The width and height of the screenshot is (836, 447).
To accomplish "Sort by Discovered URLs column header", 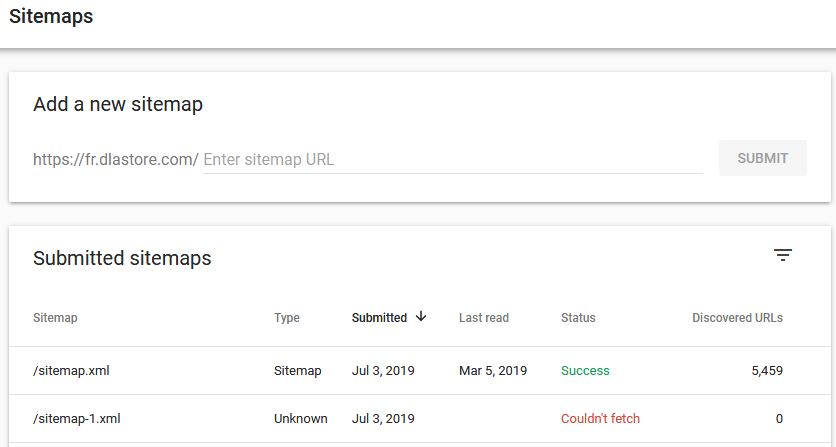I will (x=737, y=318).
